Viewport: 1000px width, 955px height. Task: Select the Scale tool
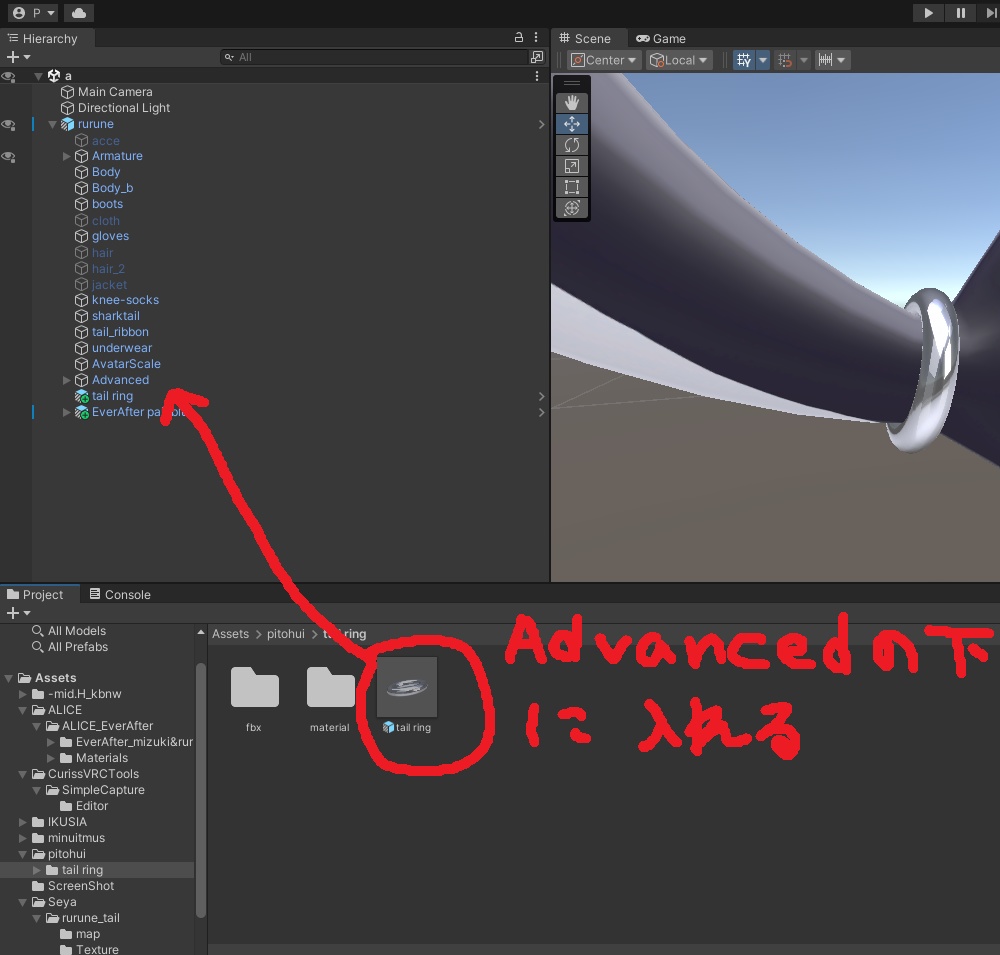[x=571, y=166]
